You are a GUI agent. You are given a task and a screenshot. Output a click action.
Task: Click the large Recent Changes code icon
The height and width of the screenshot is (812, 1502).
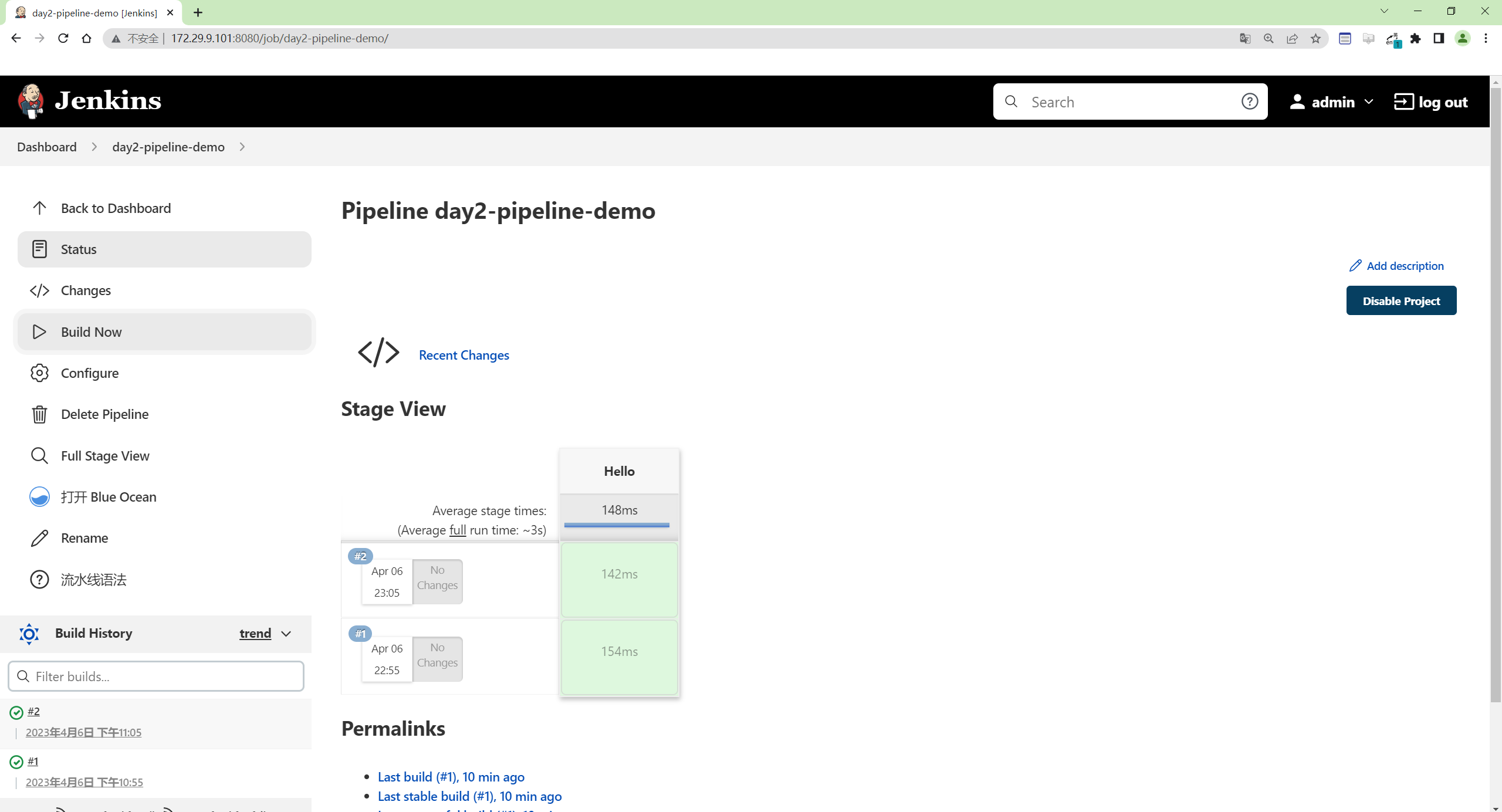(x=378, y=352)
